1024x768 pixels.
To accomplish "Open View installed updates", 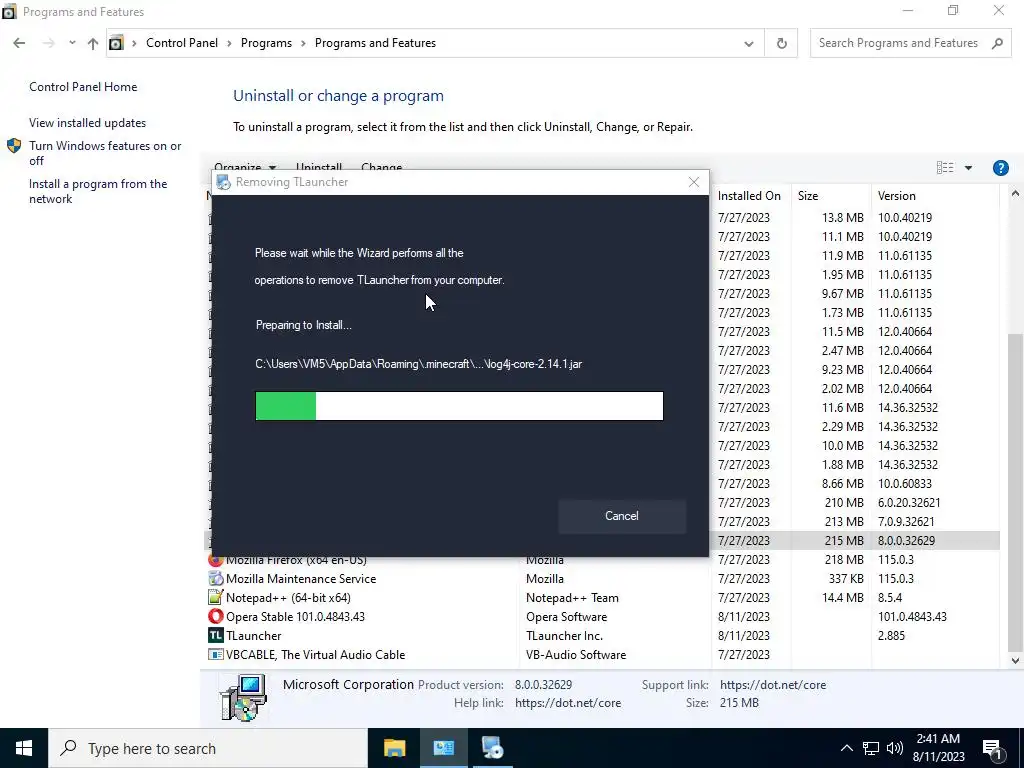I will [88, 123].
